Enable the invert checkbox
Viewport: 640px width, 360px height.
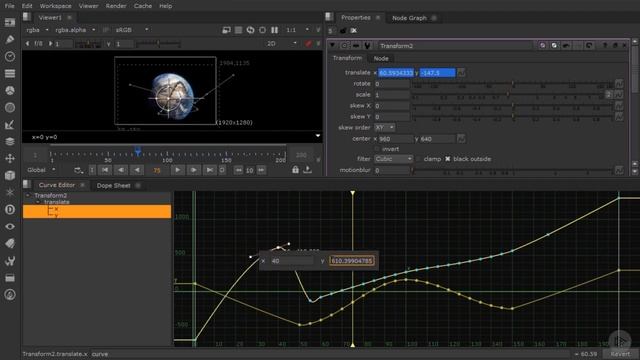point(377,149)
